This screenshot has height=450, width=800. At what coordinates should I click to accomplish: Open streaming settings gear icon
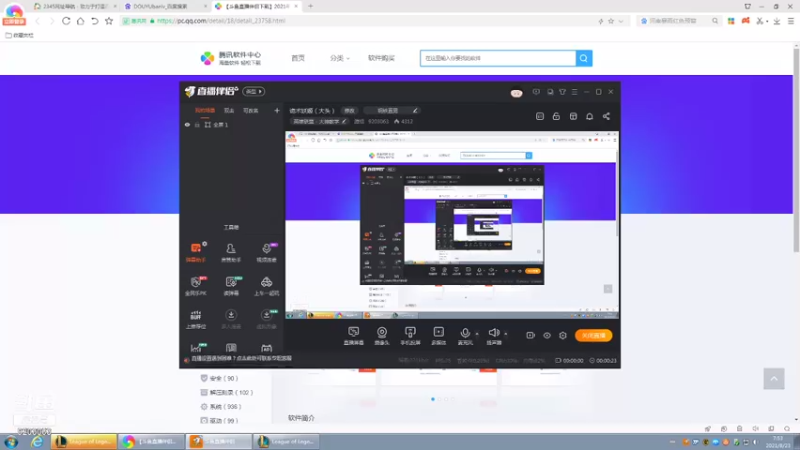[563, 336]
